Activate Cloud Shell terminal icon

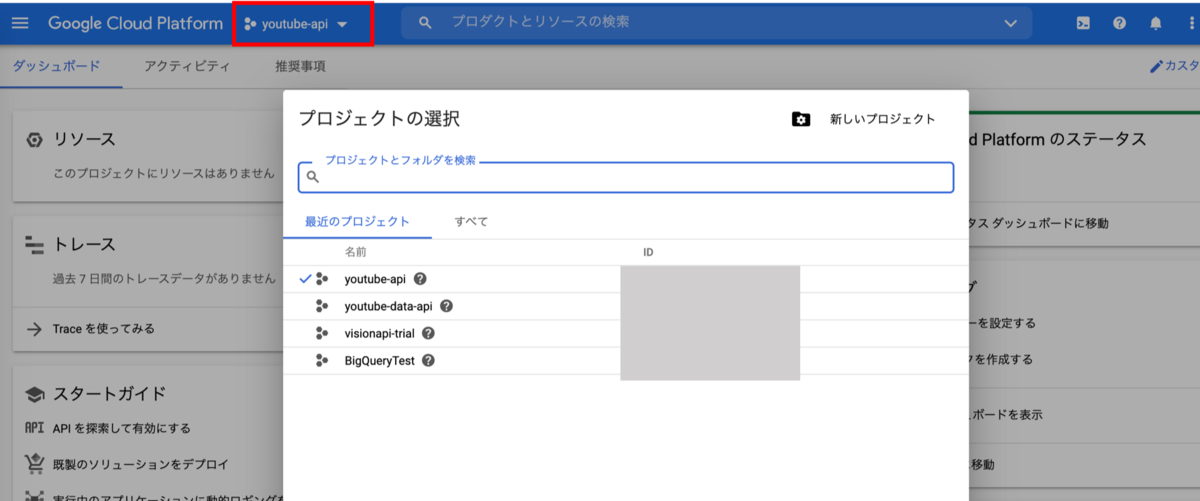click(1083, 23)
